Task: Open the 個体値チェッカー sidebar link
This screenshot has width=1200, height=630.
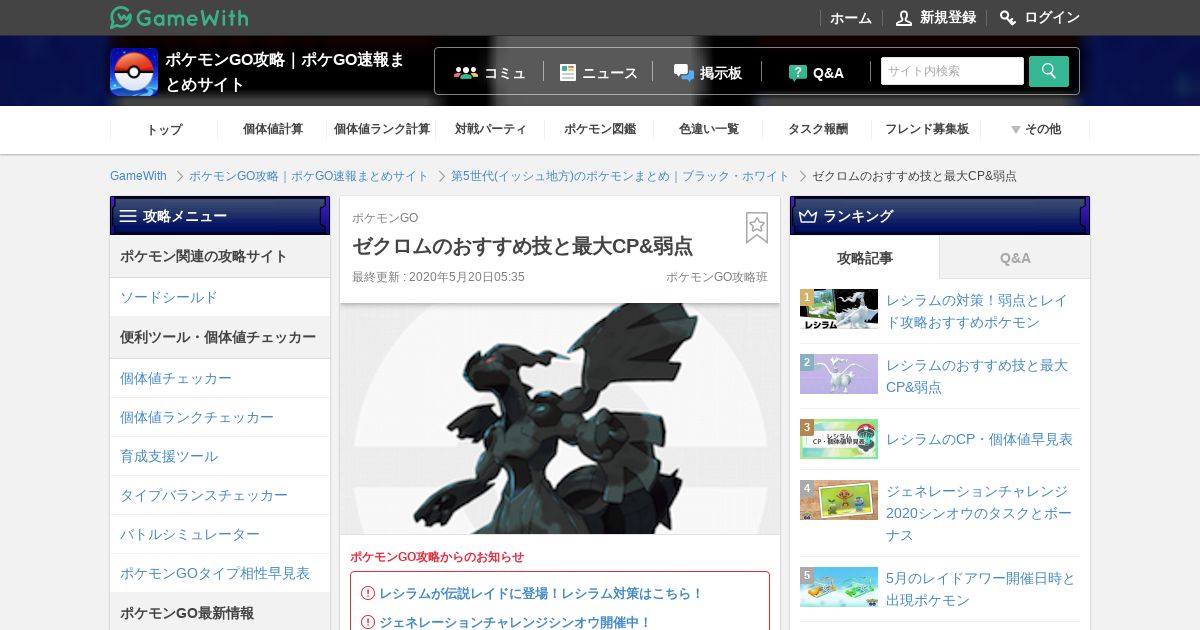Action: (176, 378)
